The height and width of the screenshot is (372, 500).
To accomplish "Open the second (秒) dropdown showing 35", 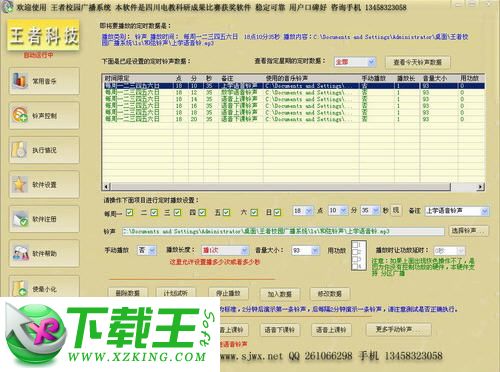I will [376, 211].
